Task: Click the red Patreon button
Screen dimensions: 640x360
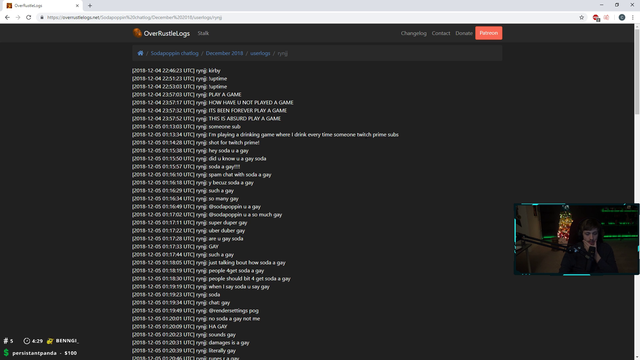Action: point(489,33)
